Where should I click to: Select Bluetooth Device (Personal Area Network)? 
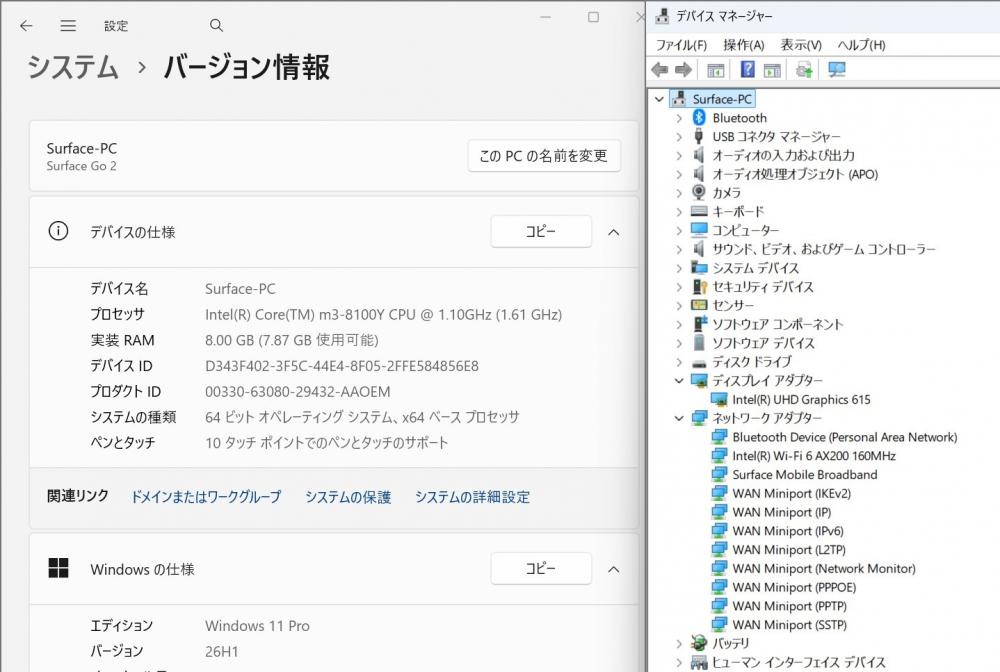click(844, 437)
